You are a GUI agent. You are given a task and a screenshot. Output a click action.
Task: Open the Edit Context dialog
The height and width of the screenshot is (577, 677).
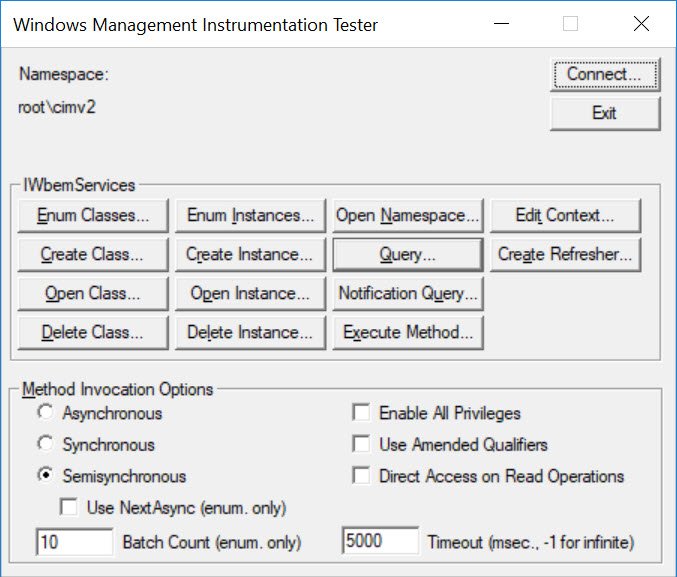click(565, 215)
